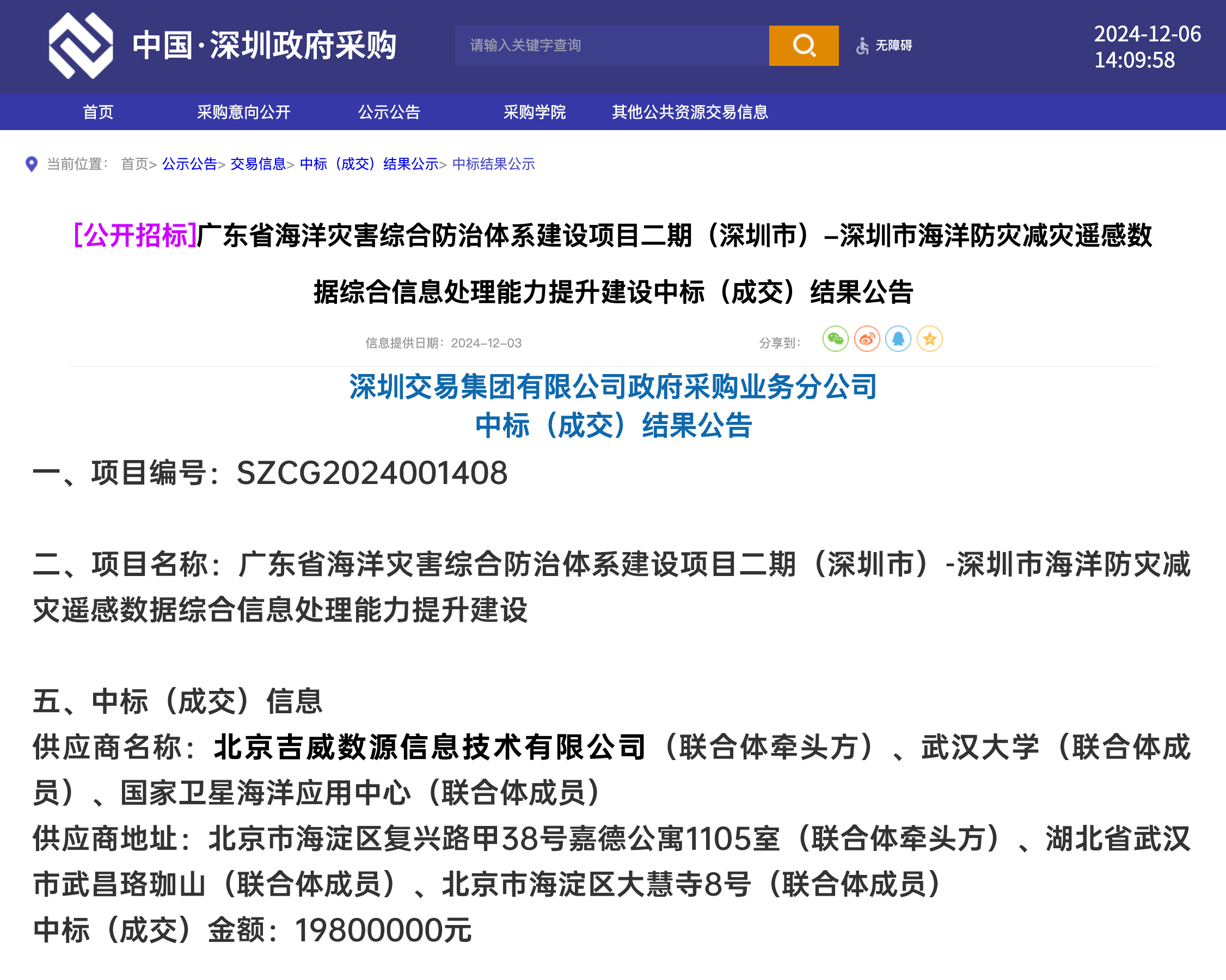Click the 无障碍 accessibility text label
Viewport: 1226px width, 980px height.
coord(893,46)
